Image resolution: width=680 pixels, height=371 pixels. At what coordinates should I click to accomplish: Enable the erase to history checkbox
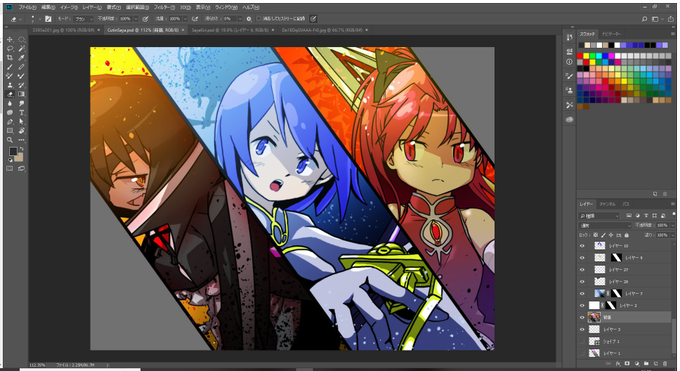click(x=258, y=19)
